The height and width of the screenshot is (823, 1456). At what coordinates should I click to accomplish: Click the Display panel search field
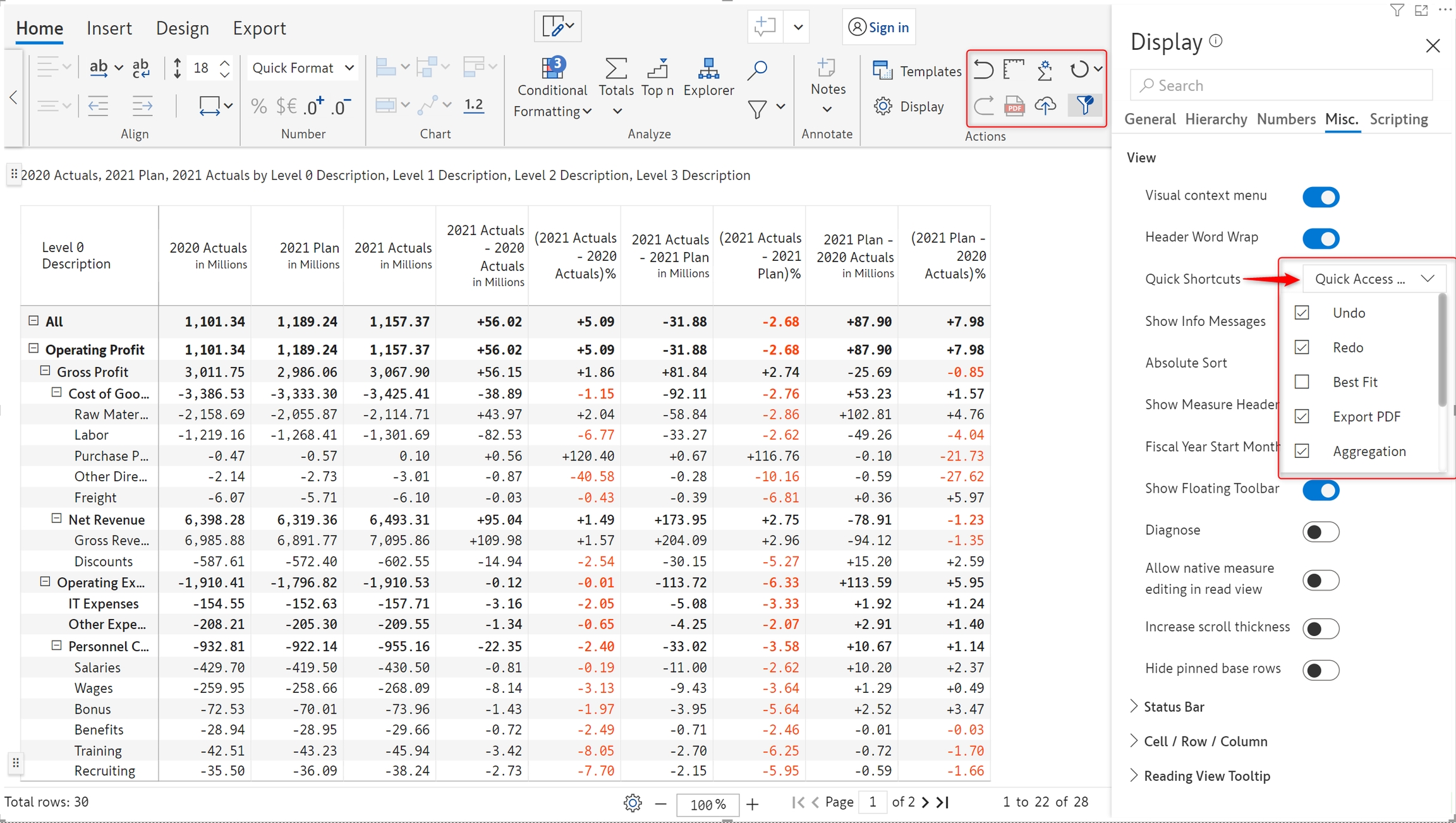(1281, 85)
